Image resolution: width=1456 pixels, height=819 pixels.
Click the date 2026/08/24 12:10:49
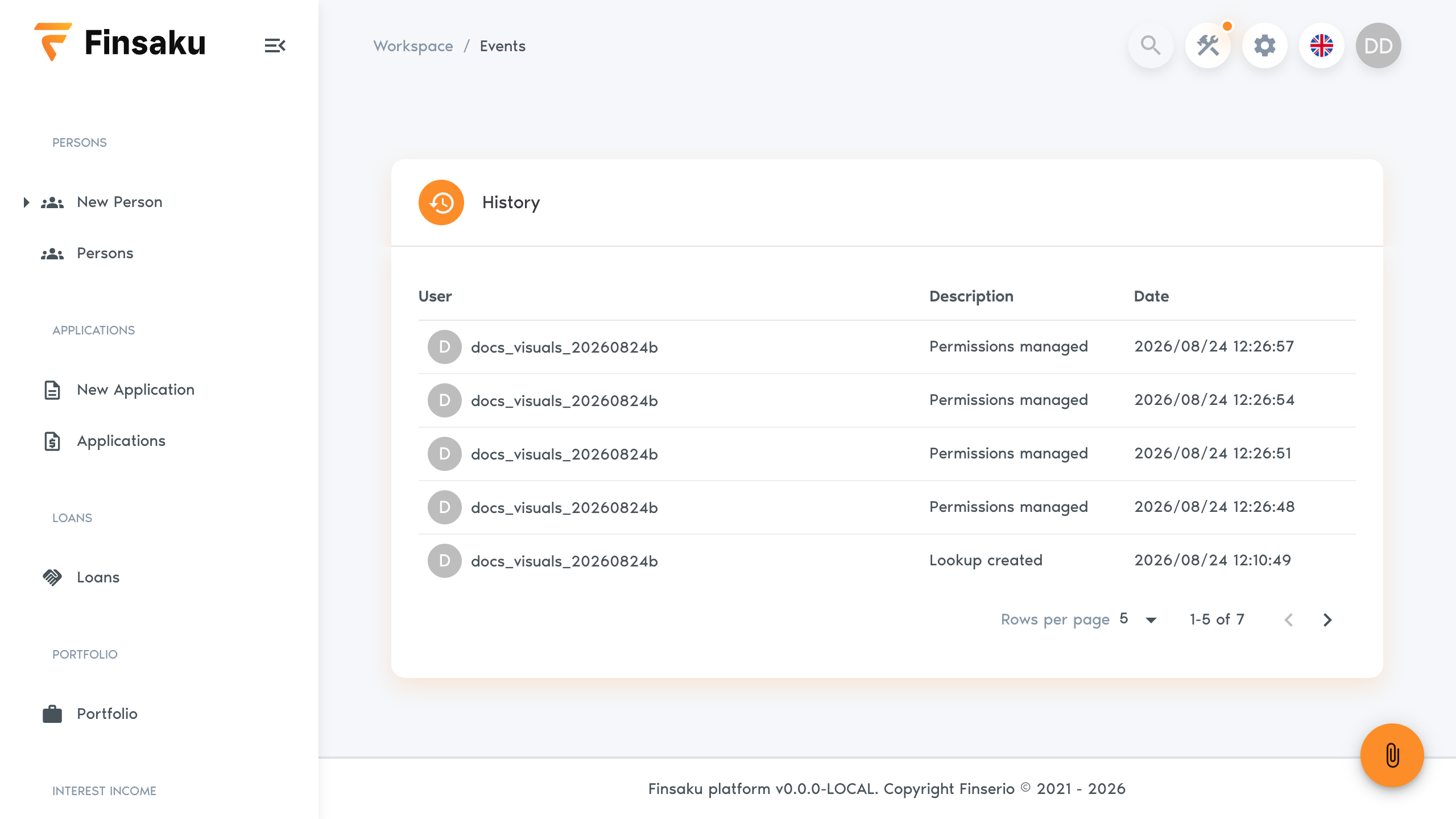point(1213,560)
